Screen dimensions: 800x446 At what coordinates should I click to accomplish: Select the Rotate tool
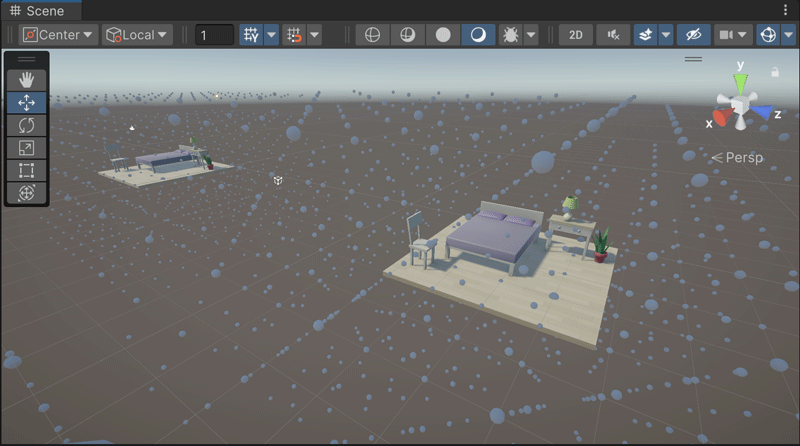click(x=26, y=125)
